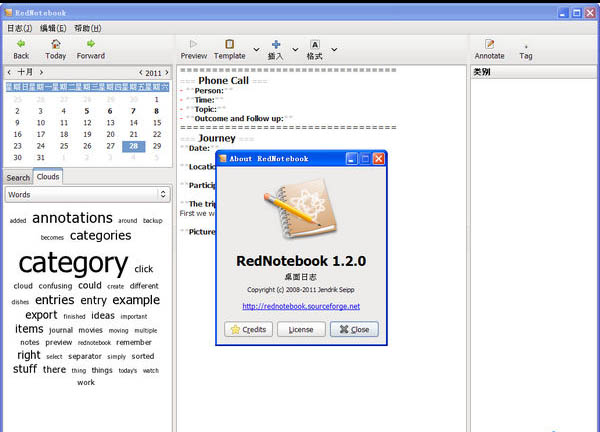
Task: Click 'example' word in the cloud
Action: coord(136,300)
